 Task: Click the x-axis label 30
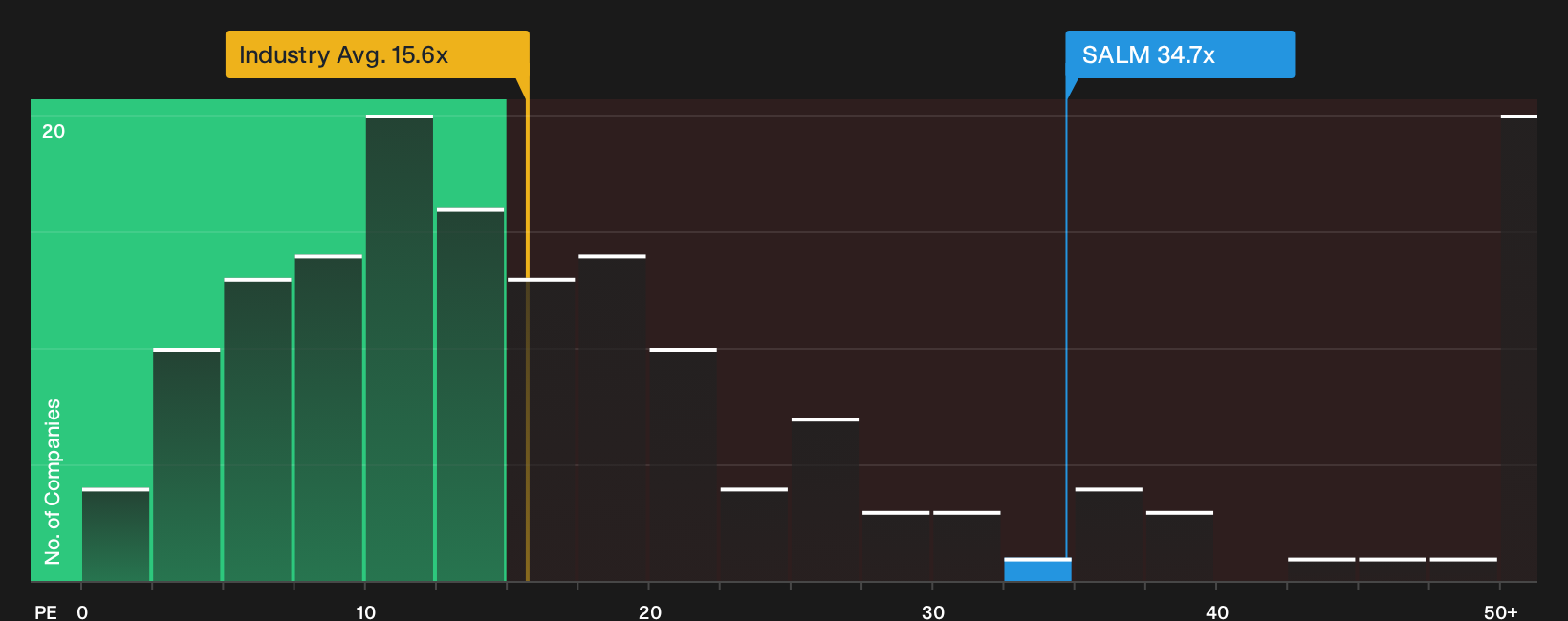pos(933,611)
